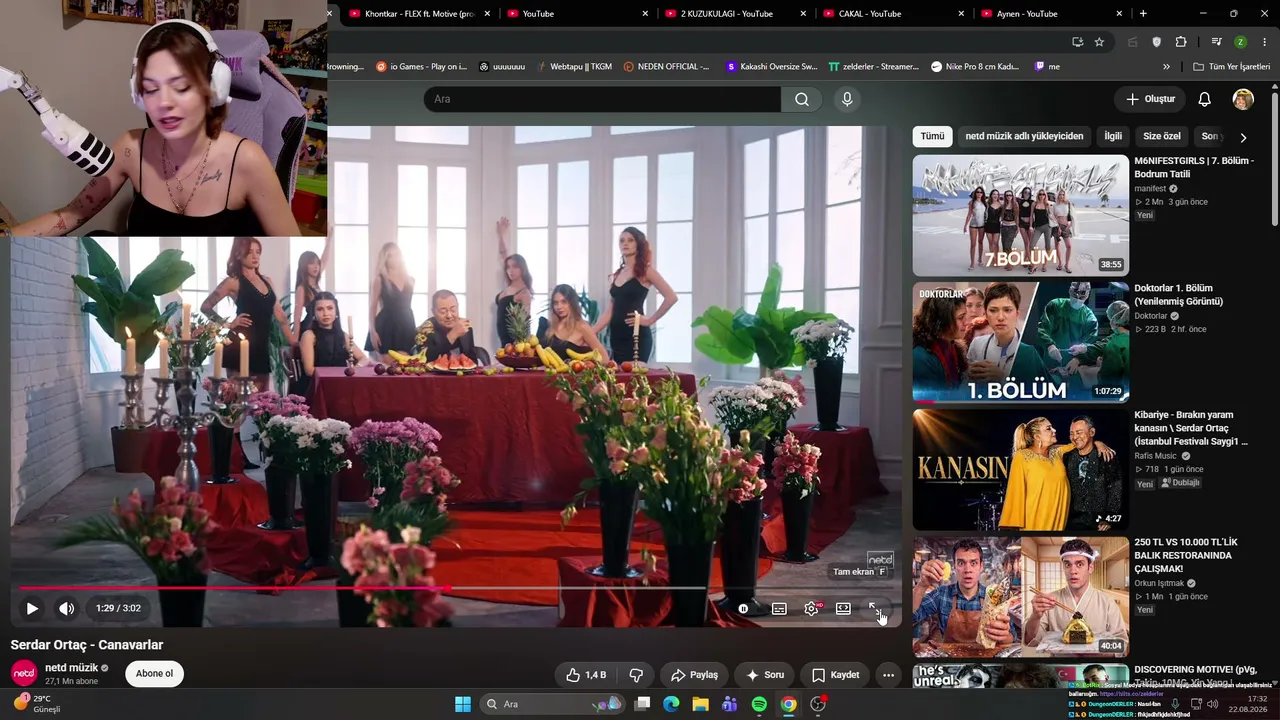Screen dimensions: 1280x720
Task: Turn on subtitles in the video player
Action: [779, 608]
